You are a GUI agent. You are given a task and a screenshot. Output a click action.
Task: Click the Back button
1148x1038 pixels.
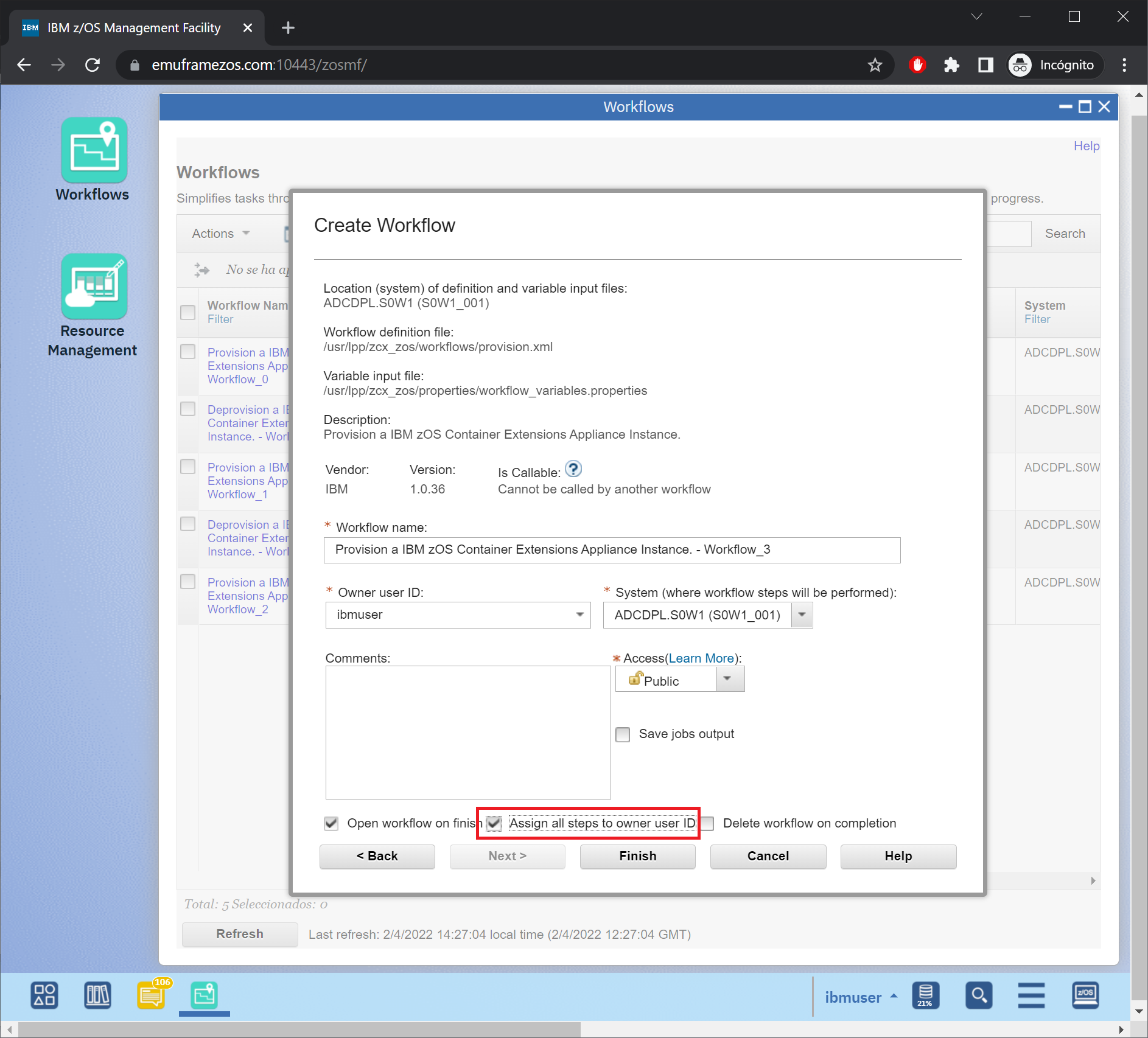click(377, 856)
